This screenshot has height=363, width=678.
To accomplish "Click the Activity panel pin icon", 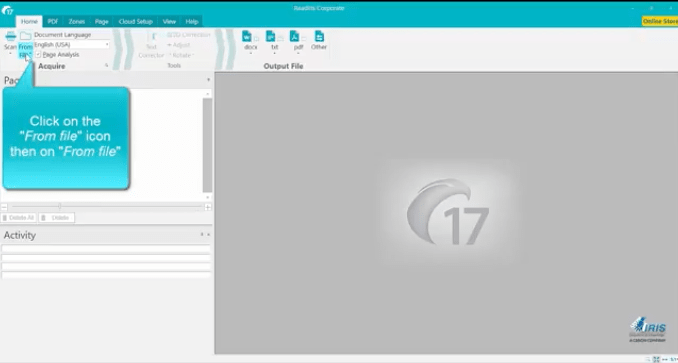I will (x=201, y=234).
